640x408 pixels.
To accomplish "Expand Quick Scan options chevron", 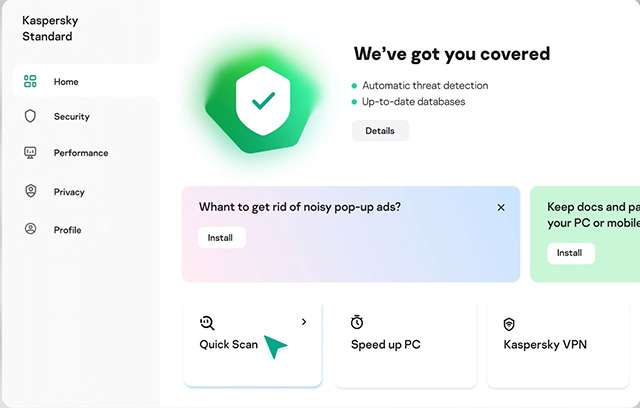I will (x=304, y=322).
